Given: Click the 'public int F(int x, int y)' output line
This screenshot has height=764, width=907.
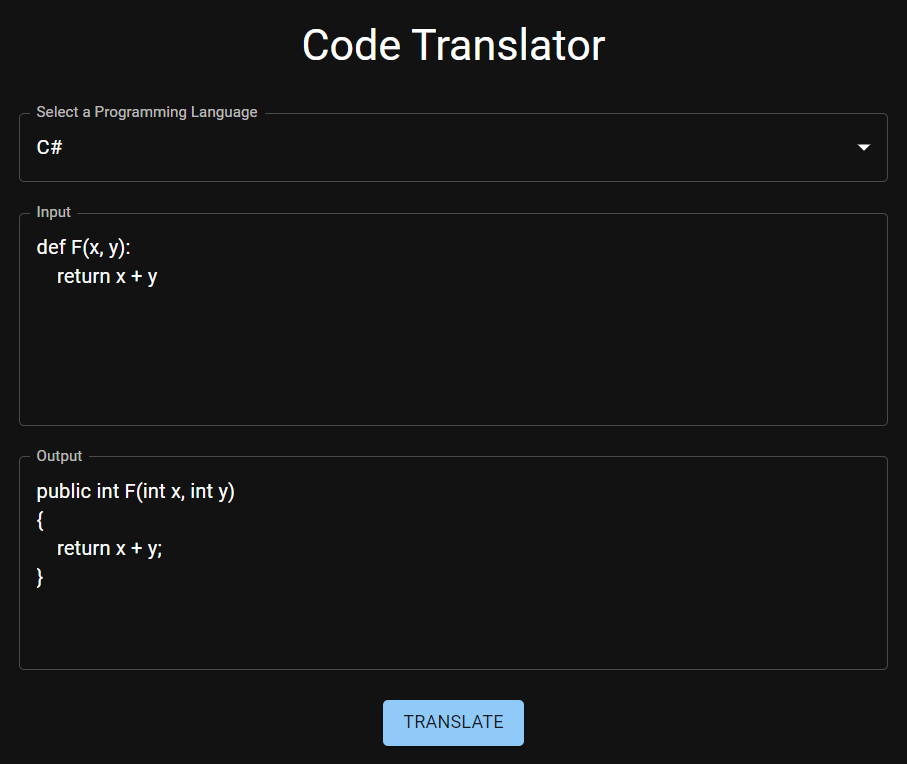Looking at the screenshot, I should (136, 491).
